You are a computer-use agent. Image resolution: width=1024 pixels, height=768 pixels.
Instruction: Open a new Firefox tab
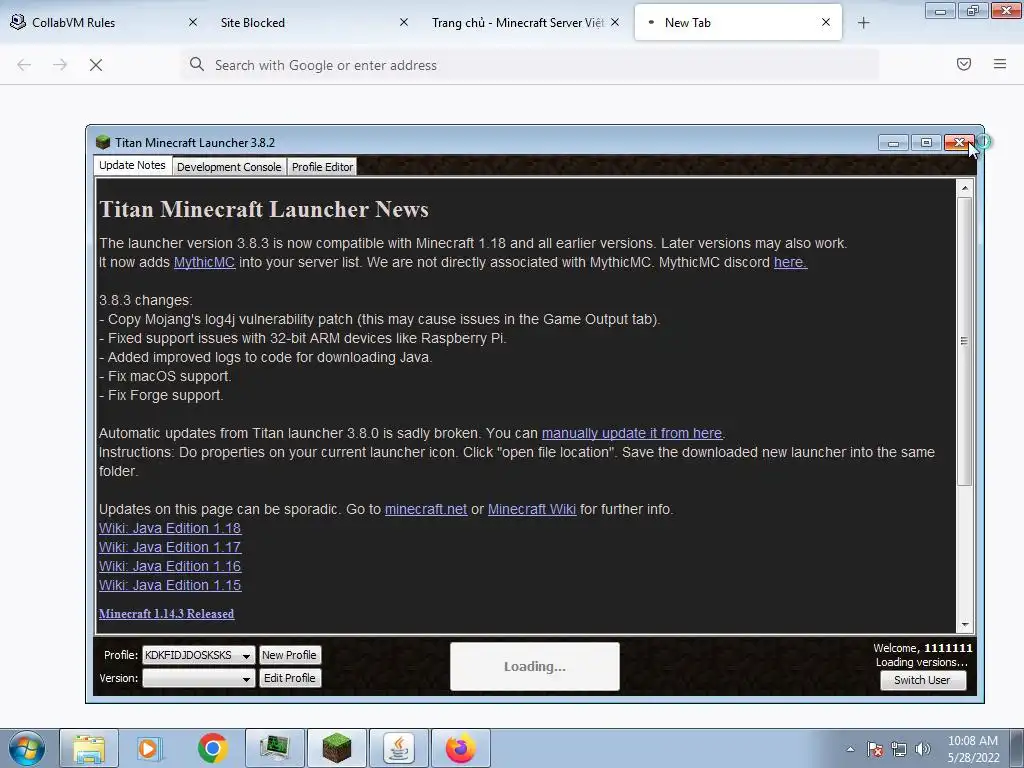tap(863, 23)
